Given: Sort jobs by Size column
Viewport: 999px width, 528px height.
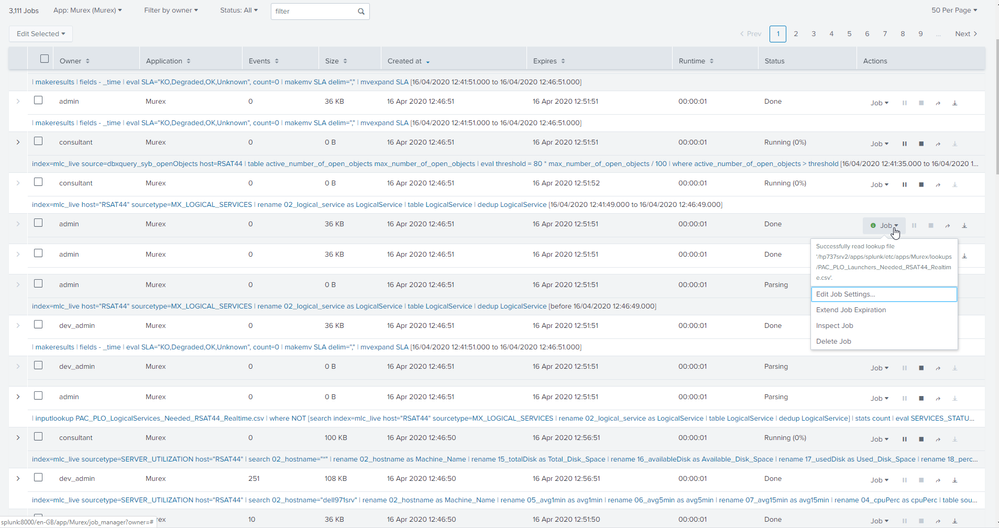Looking at the screenshot, I should (336, 61).
